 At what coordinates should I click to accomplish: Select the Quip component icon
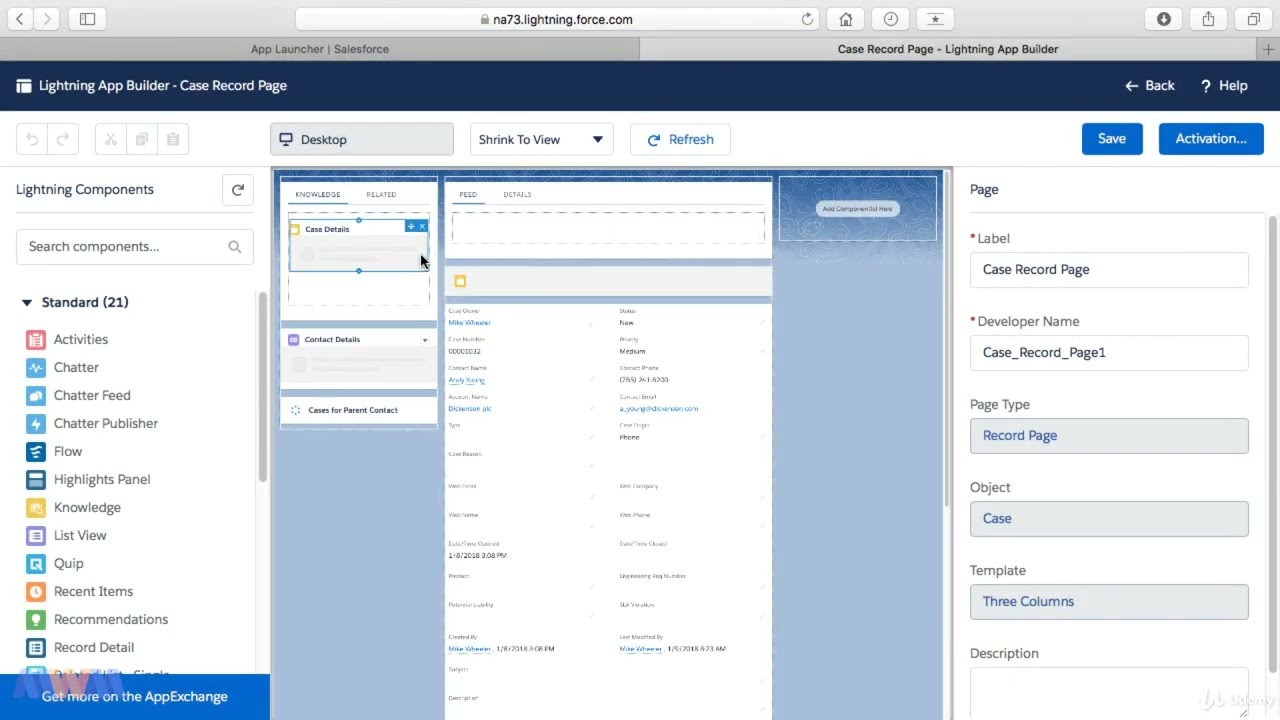[x=36, y=564]
